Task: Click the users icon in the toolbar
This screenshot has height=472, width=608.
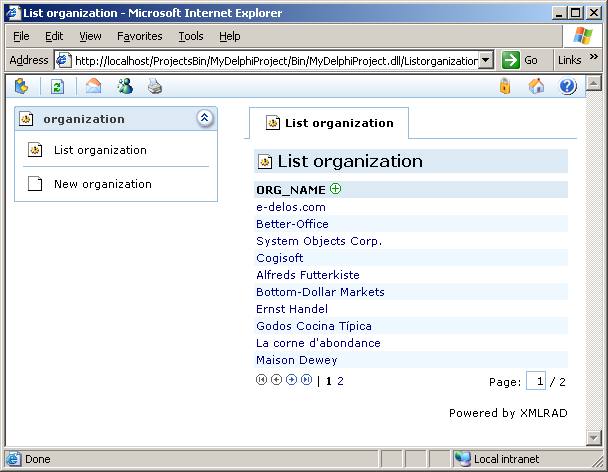Action: (125, 86)
